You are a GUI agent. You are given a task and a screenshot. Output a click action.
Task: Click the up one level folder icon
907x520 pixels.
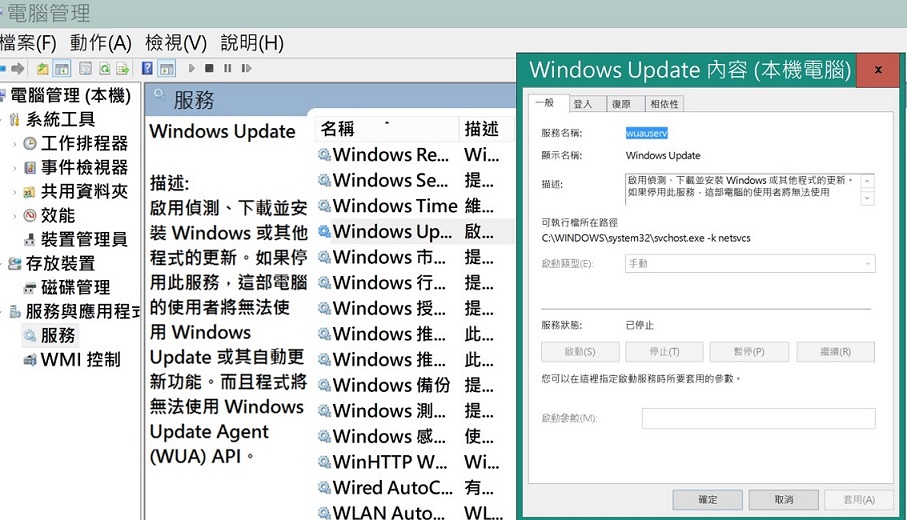coord(42,69)
